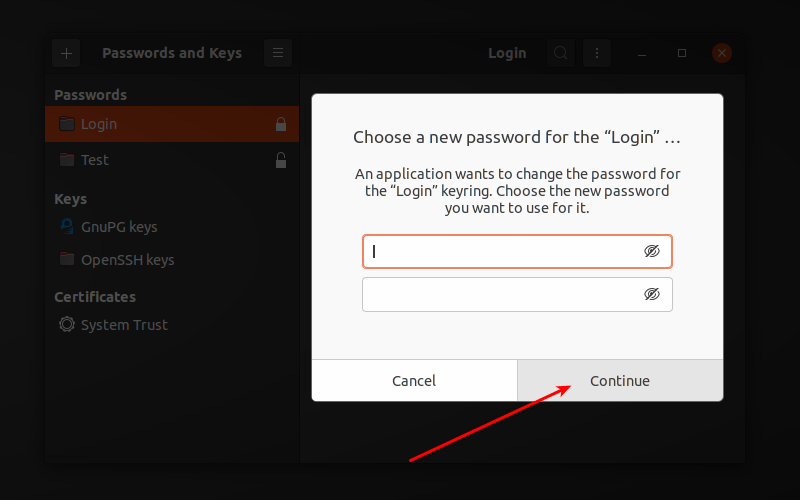This screenshot has height=500, width=800.
Task: Toggle visibility eye in confirm password field
Action: tap(652, 294)
